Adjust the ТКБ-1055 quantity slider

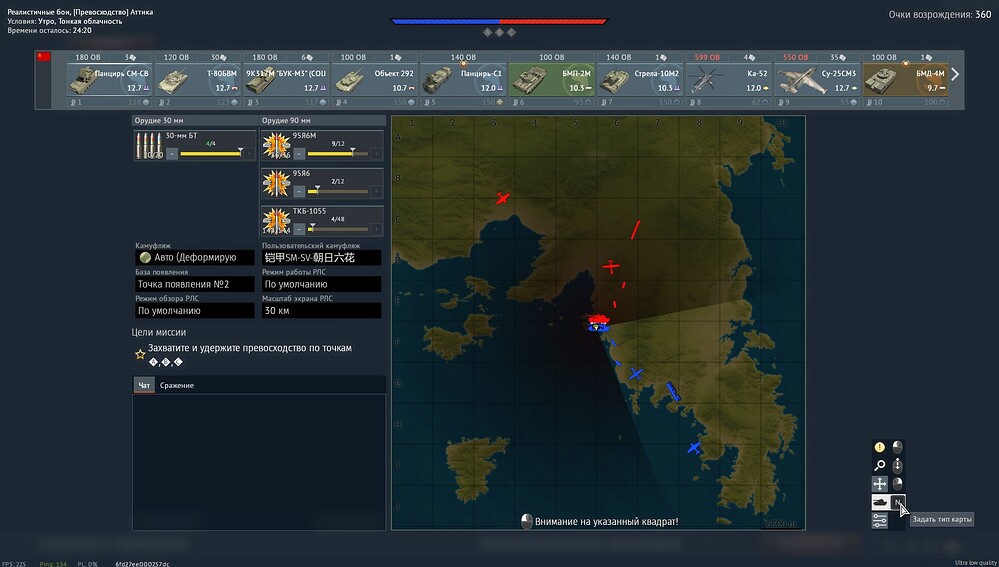point(338,229)
